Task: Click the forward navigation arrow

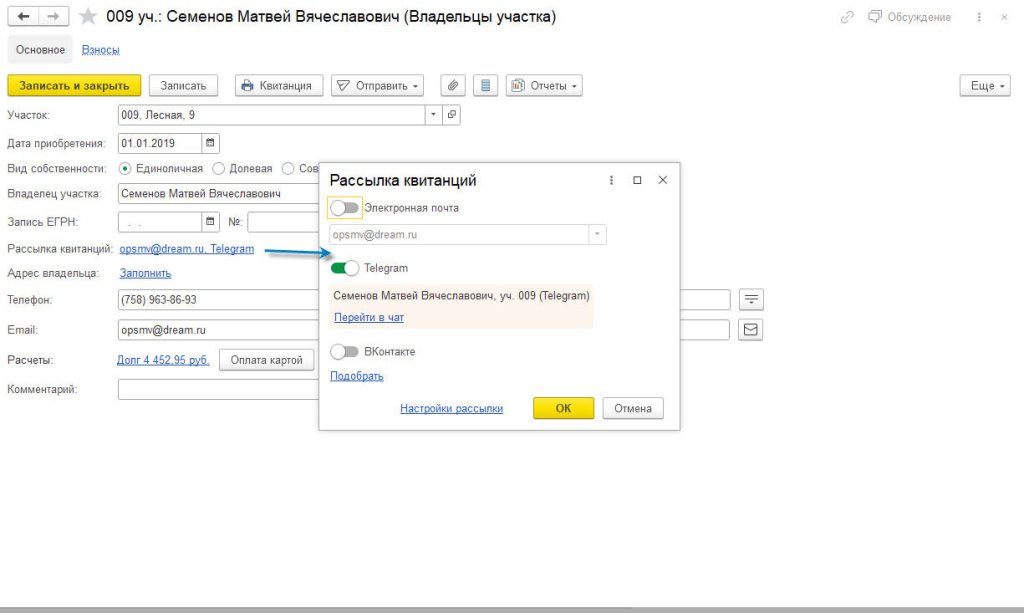Action: 54,17
